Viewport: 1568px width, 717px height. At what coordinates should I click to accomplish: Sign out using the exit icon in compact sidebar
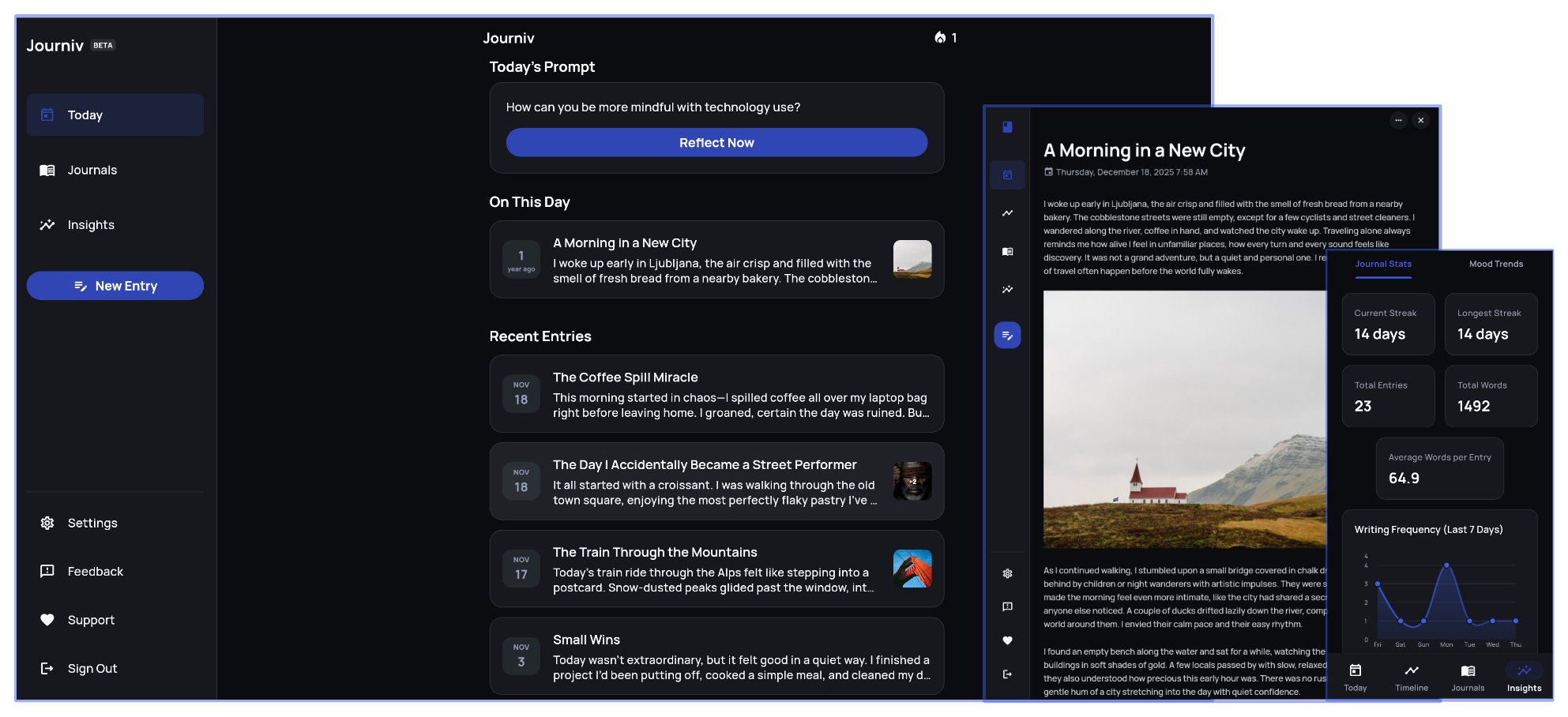(1007, 674)
